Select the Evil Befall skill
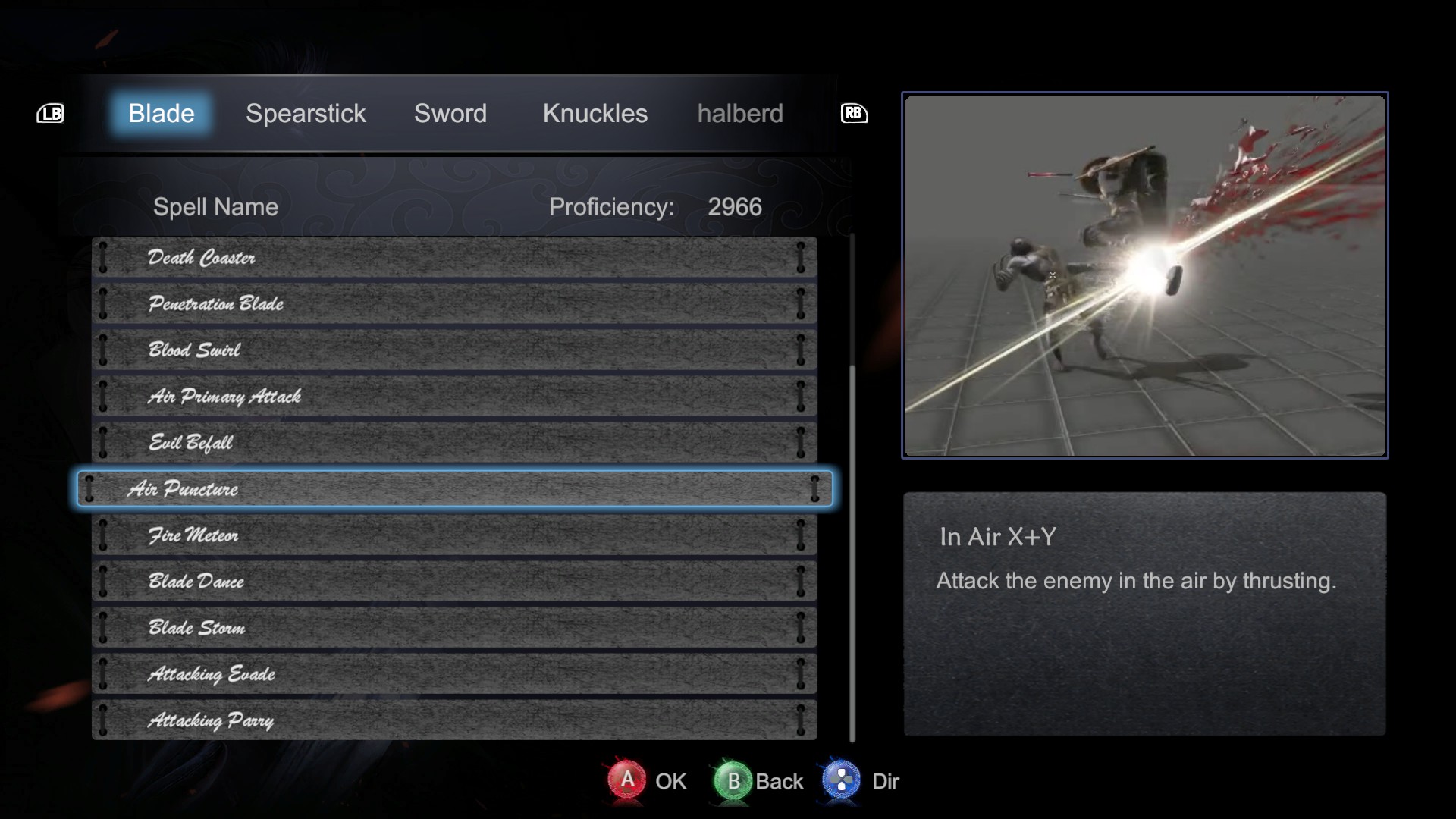 click(x=453, y=443)
